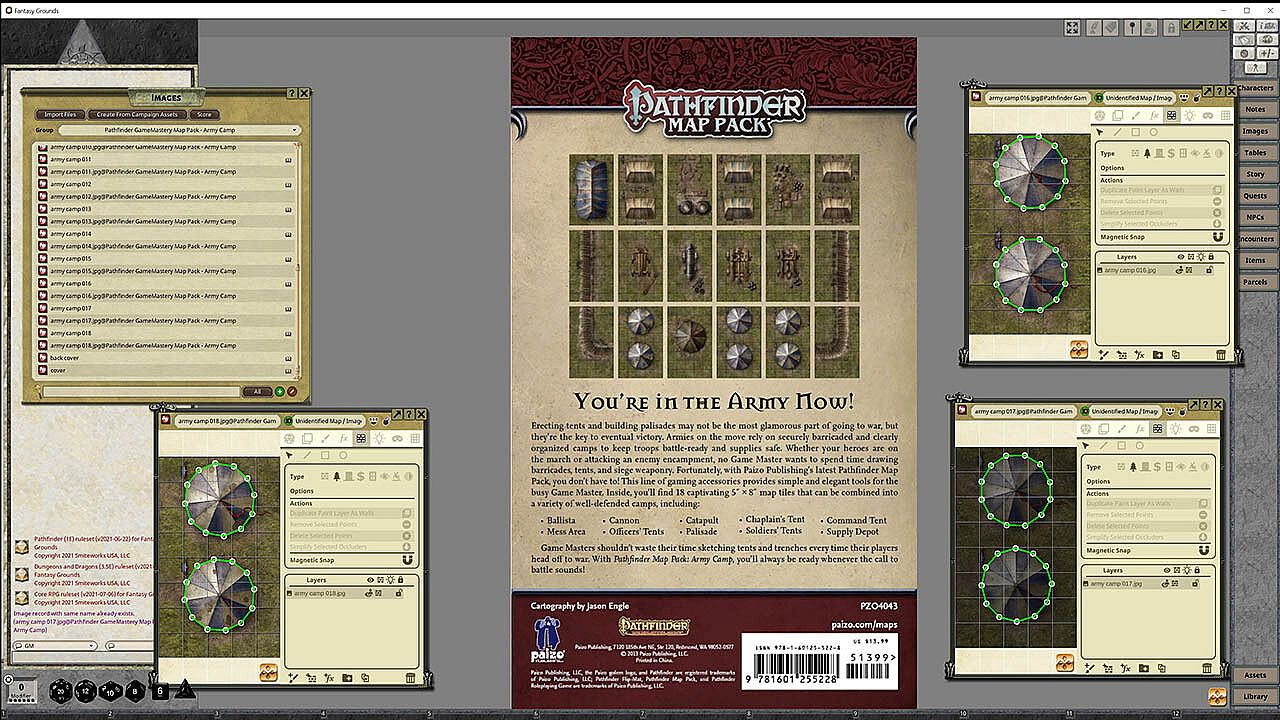Click the All filter button in Images window
Screen dimensions: 1280x720
(x=257, y=392)
